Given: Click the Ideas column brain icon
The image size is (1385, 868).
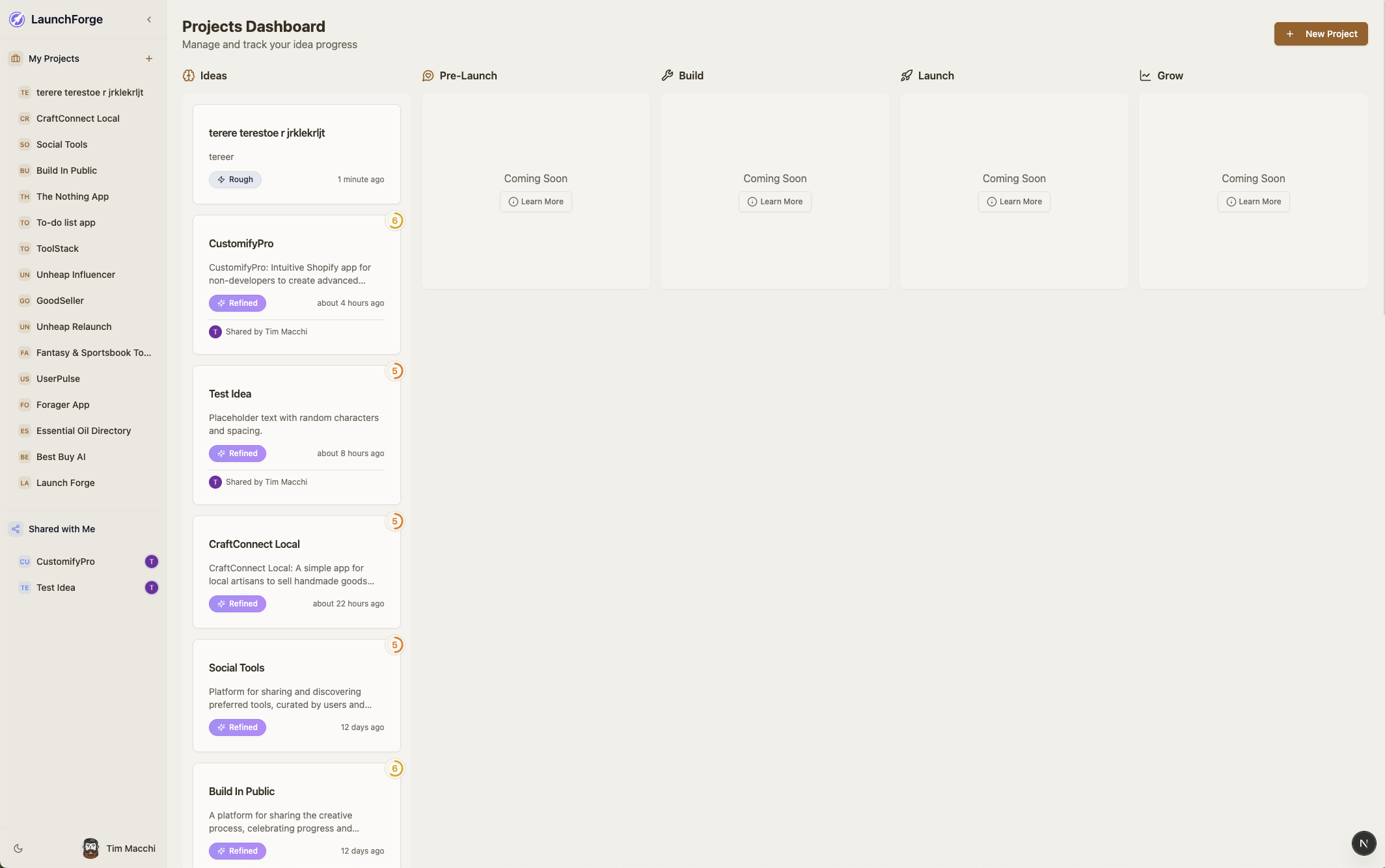Looking at the screenshot, I should pos(189,75).
